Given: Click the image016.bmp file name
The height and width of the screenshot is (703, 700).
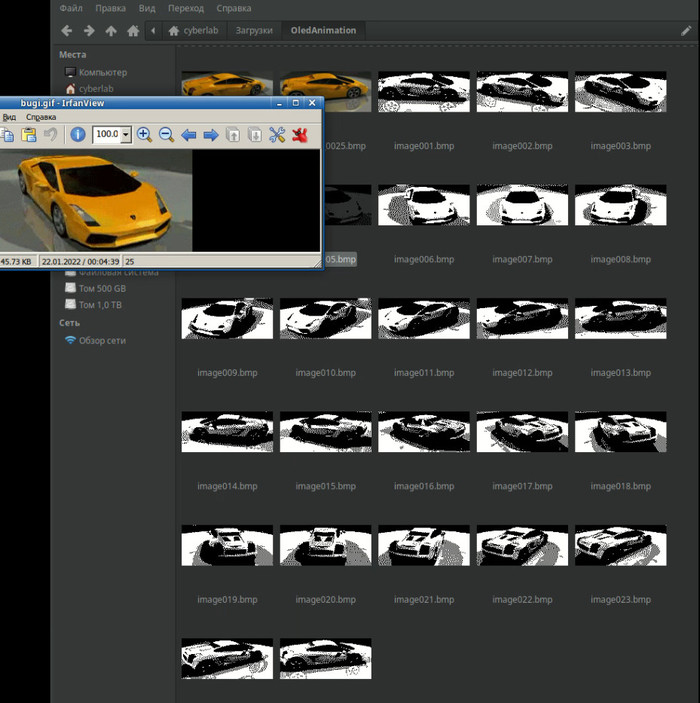Looking at the screenshot, I should tap(424, 486).
